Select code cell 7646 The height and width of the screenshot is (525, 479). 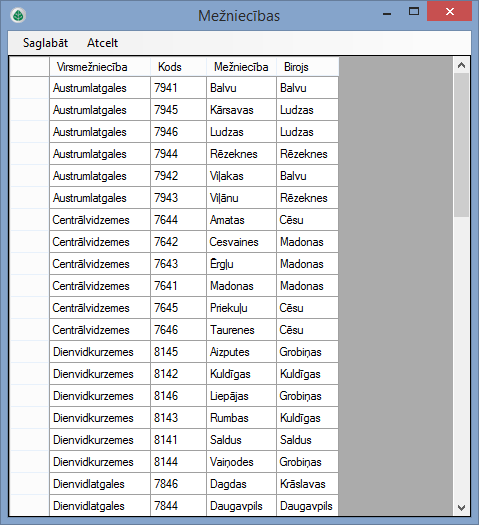[x=178, y=330]
